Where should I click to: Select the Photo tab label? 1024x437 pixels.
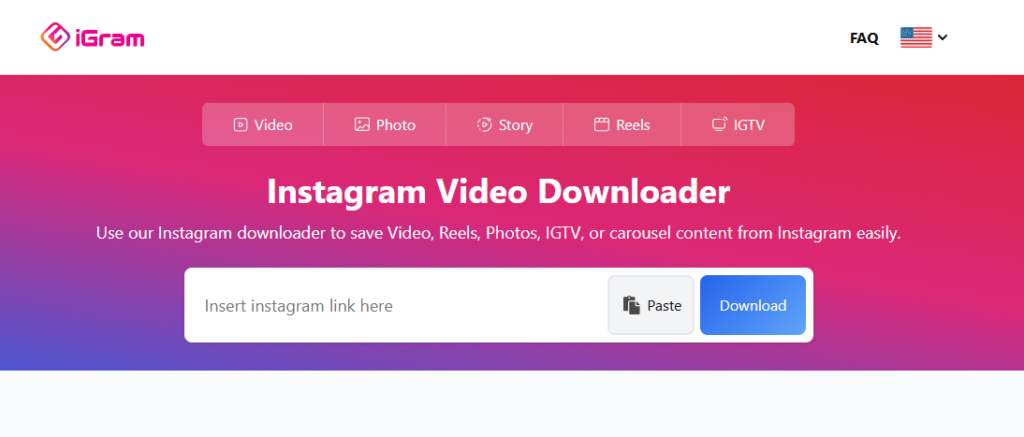click(396, 125)
